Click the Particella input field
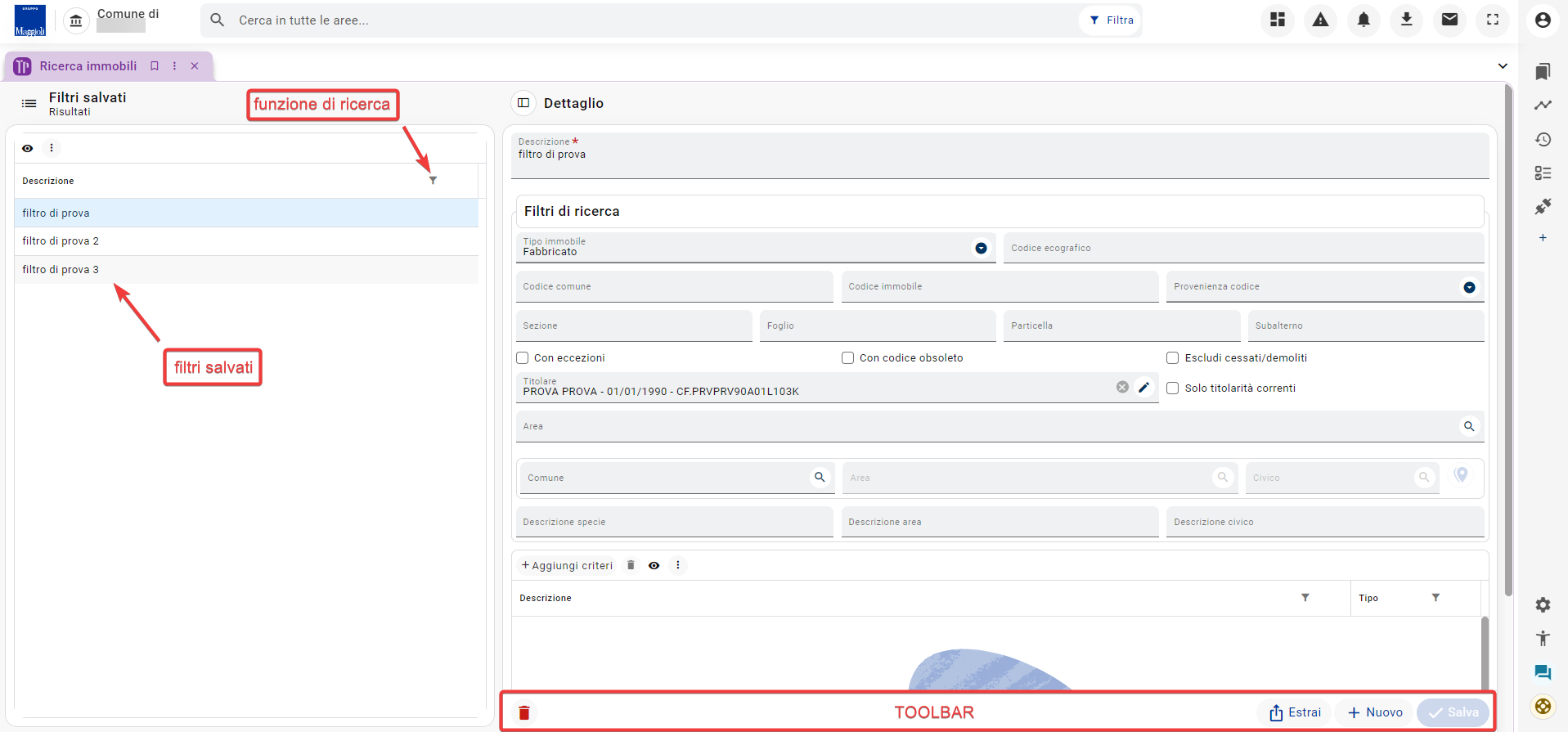 click(x=1121, y=326)
